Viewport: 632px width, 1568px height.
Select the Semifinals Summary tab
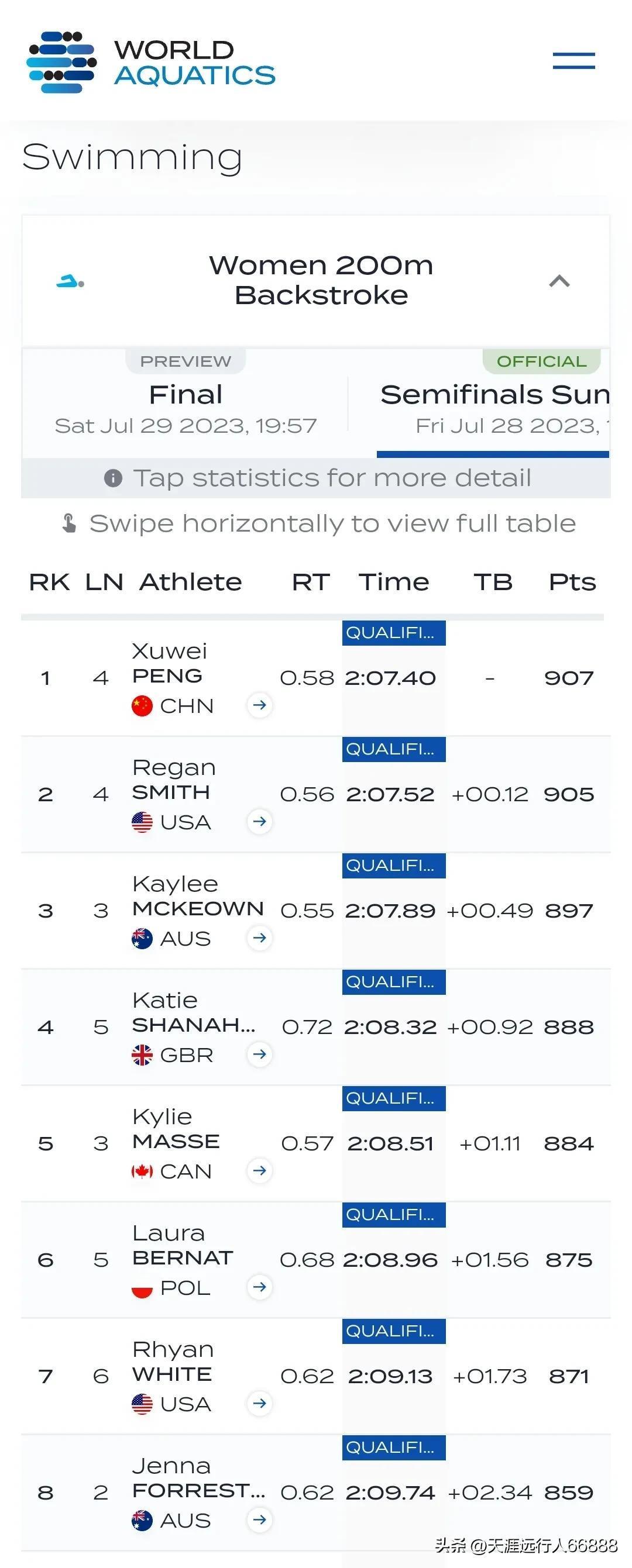[493, 403]
